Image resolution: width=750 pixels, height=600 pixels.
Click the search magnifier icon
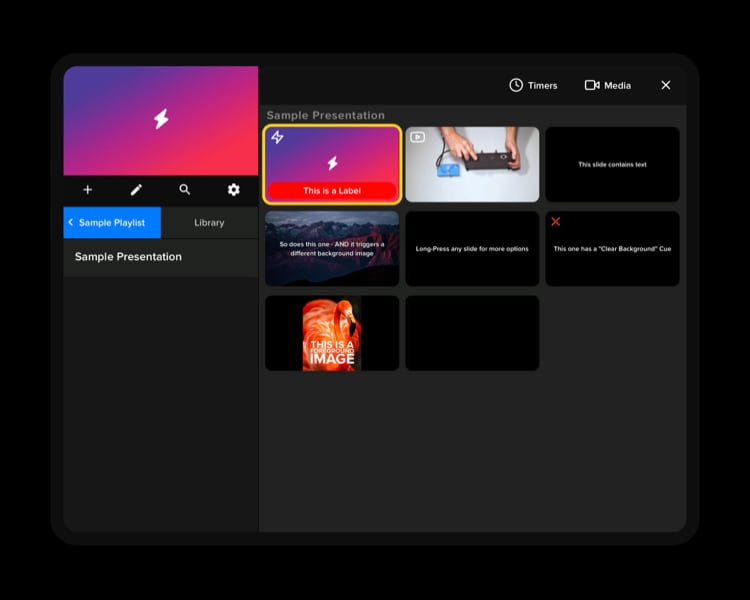point(185,190)
